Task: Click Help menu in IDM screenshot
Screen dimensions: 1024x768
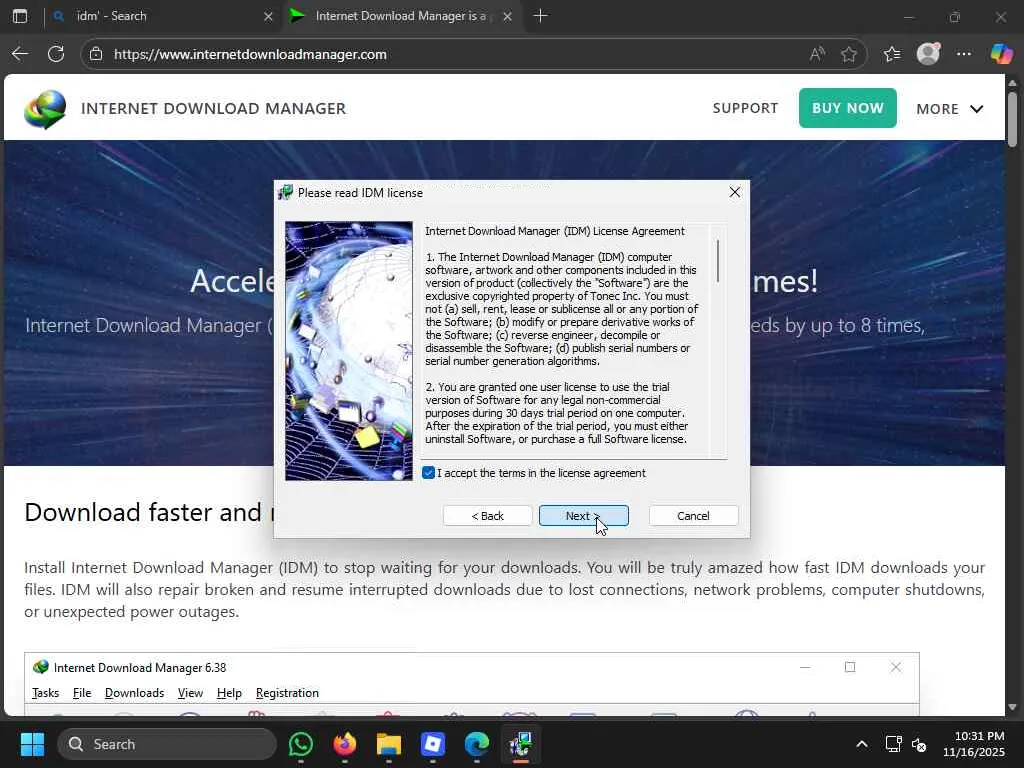Action: (x=229, y=693)
